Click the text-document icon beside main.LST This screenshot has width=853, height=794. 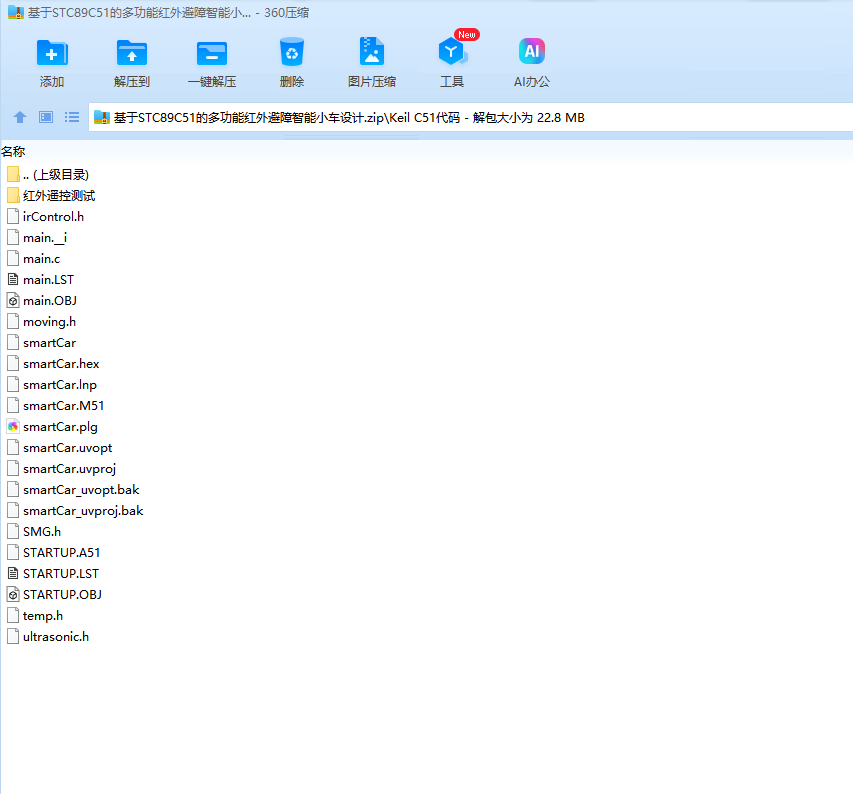(13, 280)
